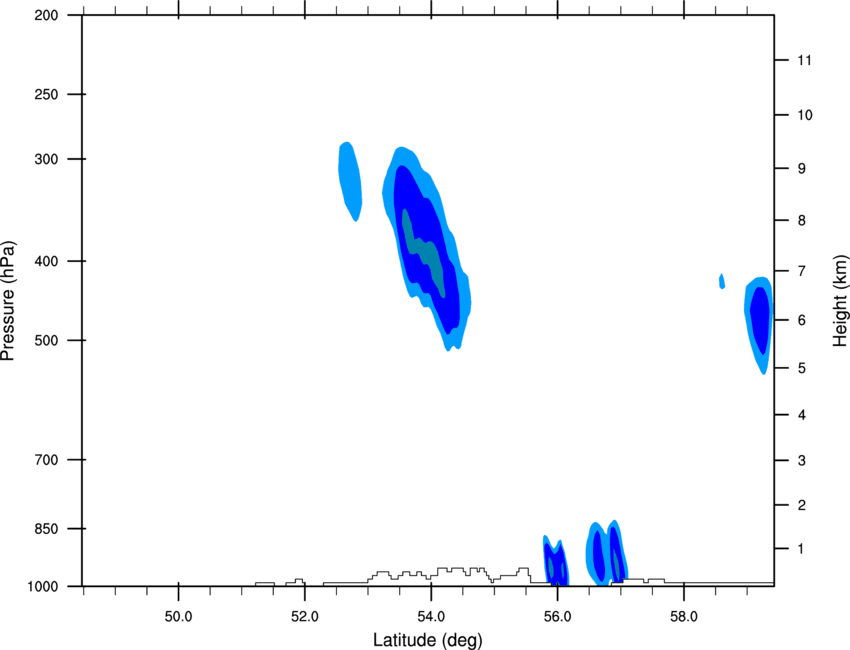The width and height of the screenshot is (850, 650).
Task: Click the 7 km height tick label
Action: [x=802, y=271]
